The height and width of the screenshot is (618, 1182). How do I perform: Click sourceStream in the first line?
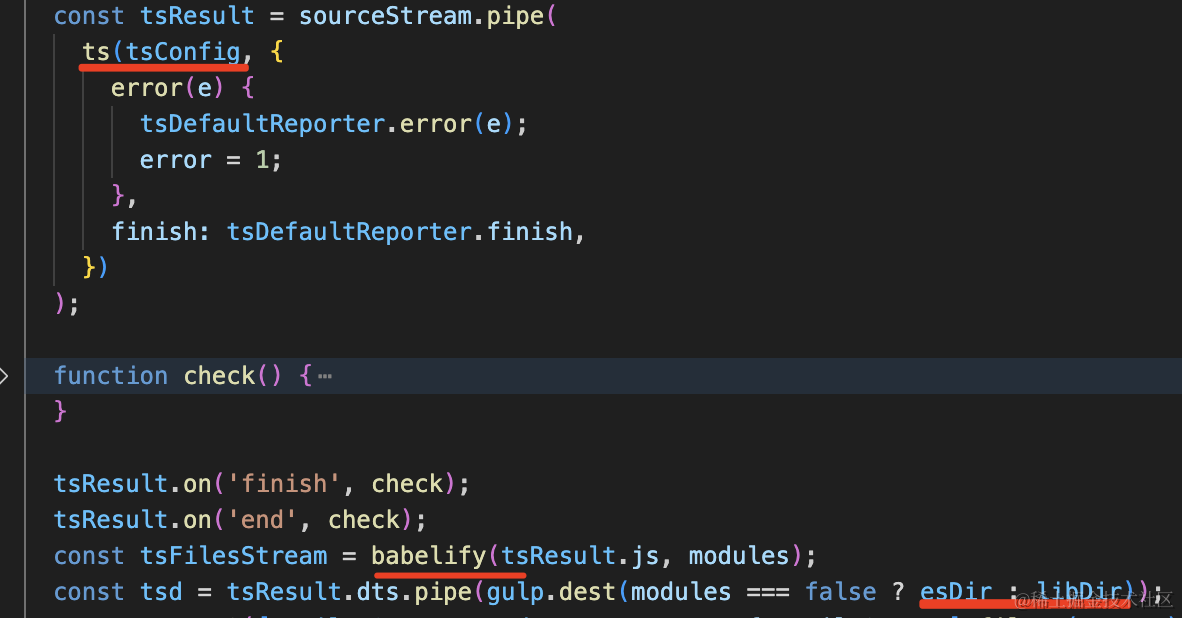pos(385,16)
